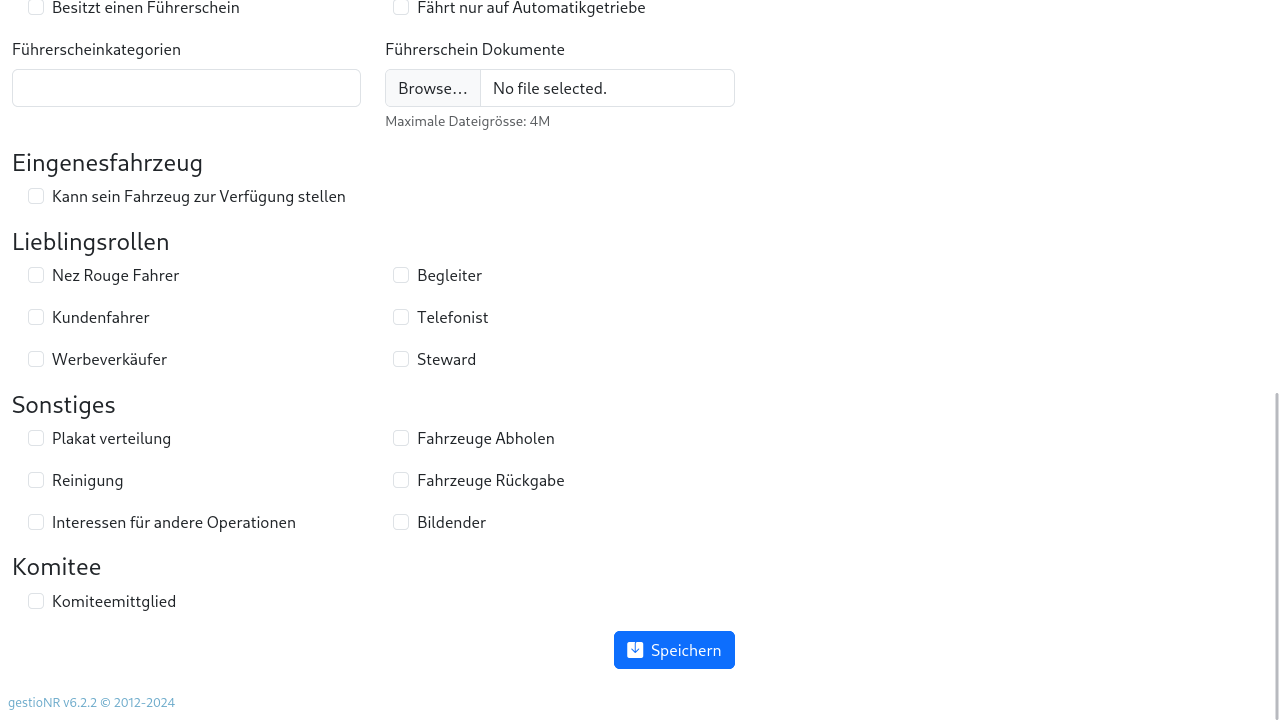Toggle the Telefonist checkbox
The height and width of the screenshot is (720, 1280).
401,317
